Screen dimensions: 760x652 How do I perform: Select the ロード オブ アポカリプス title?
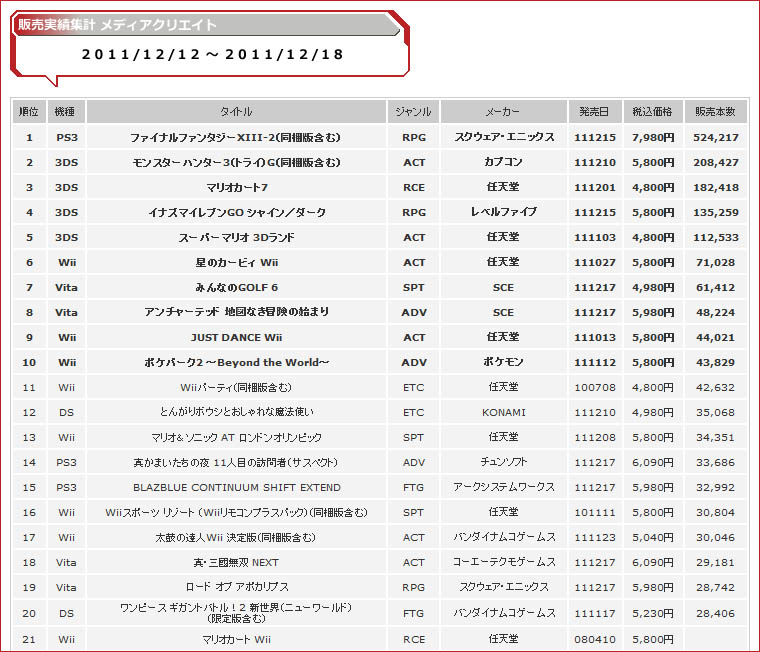click(237, 587)
